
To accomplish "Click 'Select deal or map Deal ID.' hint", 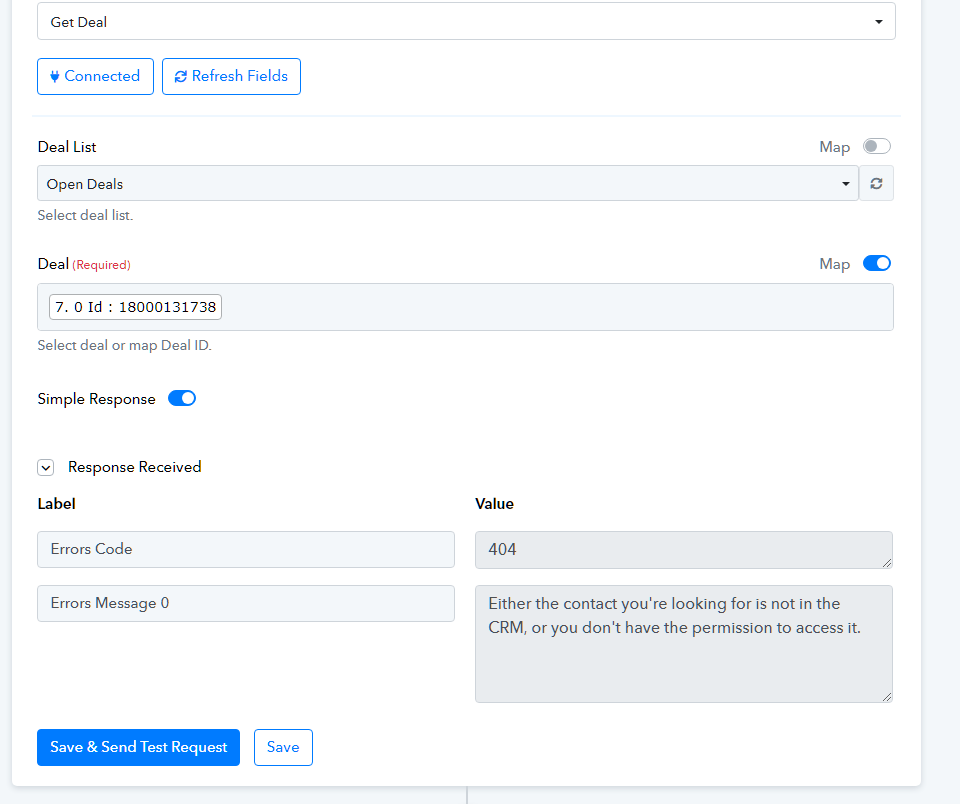I will [x=124, y=345].
